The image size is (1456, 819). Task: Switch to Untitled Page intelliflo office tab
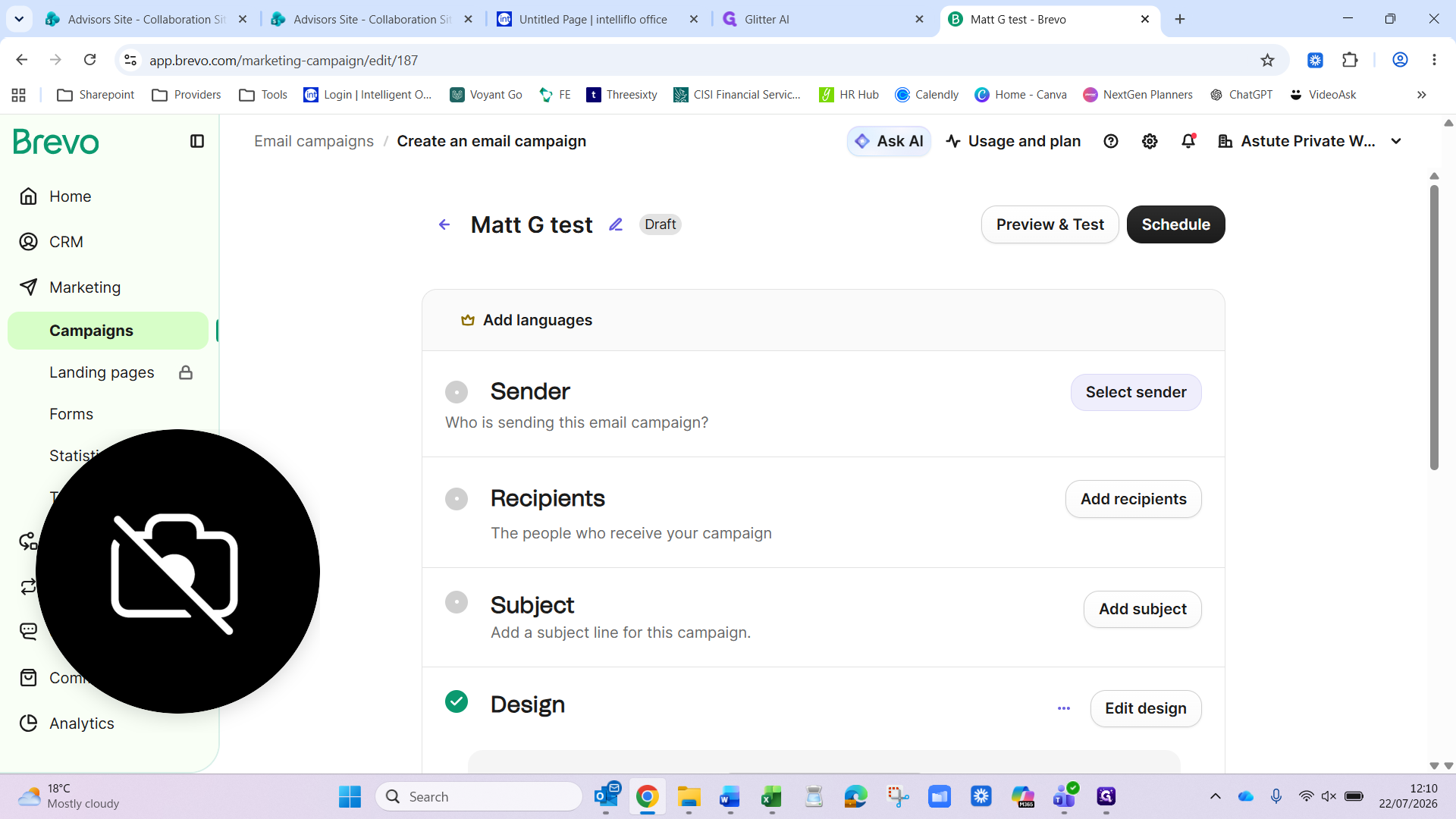598,19
